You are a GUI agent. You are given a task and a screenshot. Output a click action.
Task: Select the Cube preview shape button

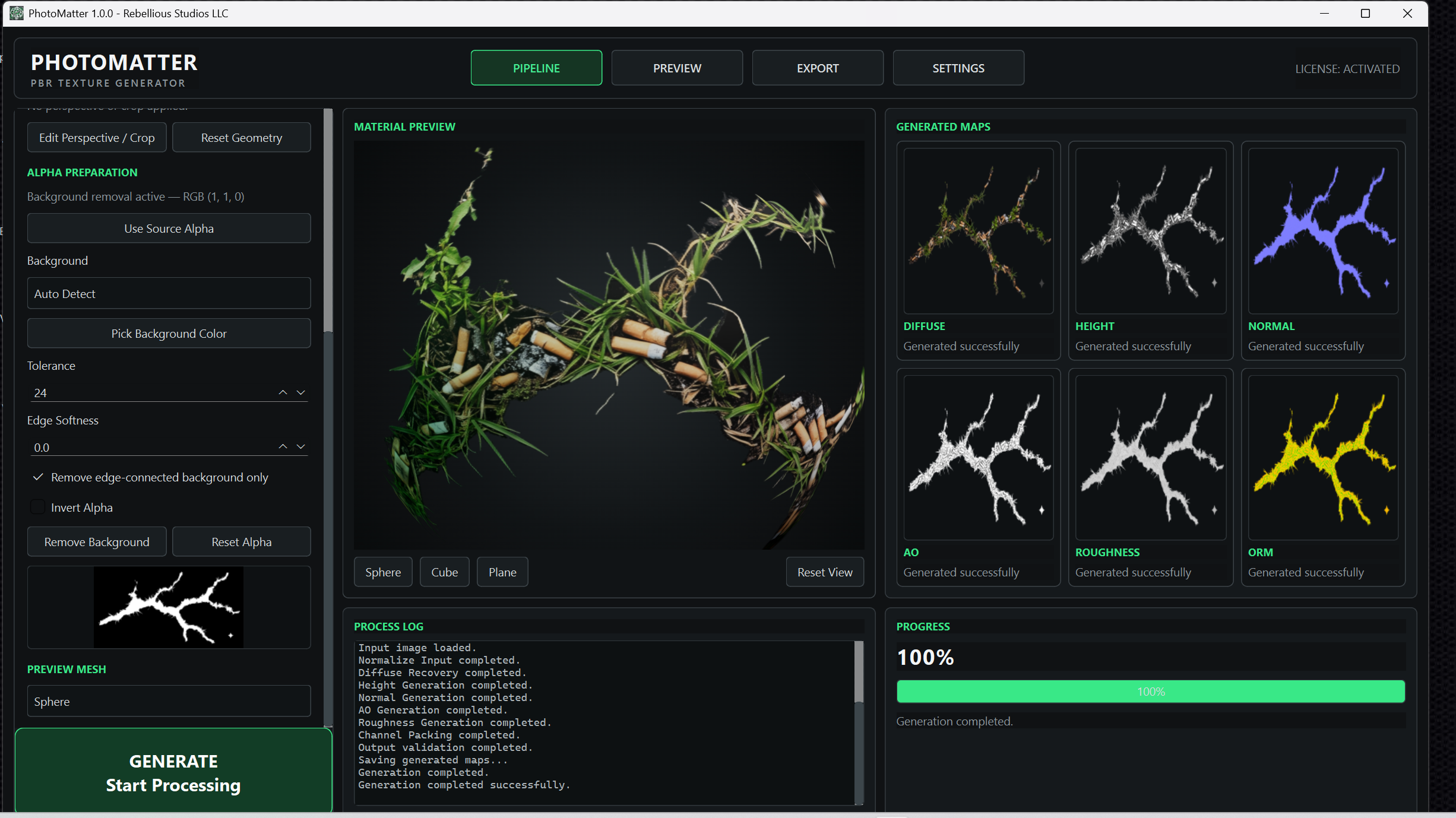click(x=445, y=572)
